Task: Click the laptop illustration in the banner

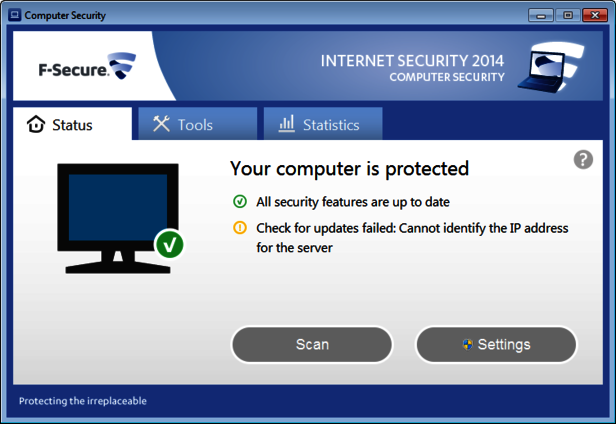Action: (x=561, y=68)
